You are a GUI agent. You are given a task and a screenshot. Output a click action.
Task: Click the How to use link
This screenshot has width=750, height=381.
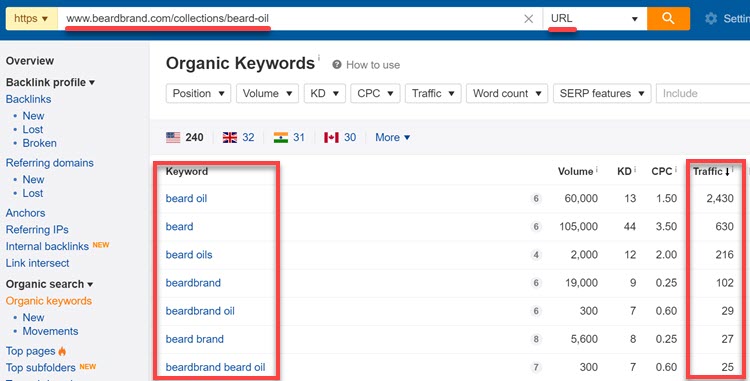(x=373, y=65)
